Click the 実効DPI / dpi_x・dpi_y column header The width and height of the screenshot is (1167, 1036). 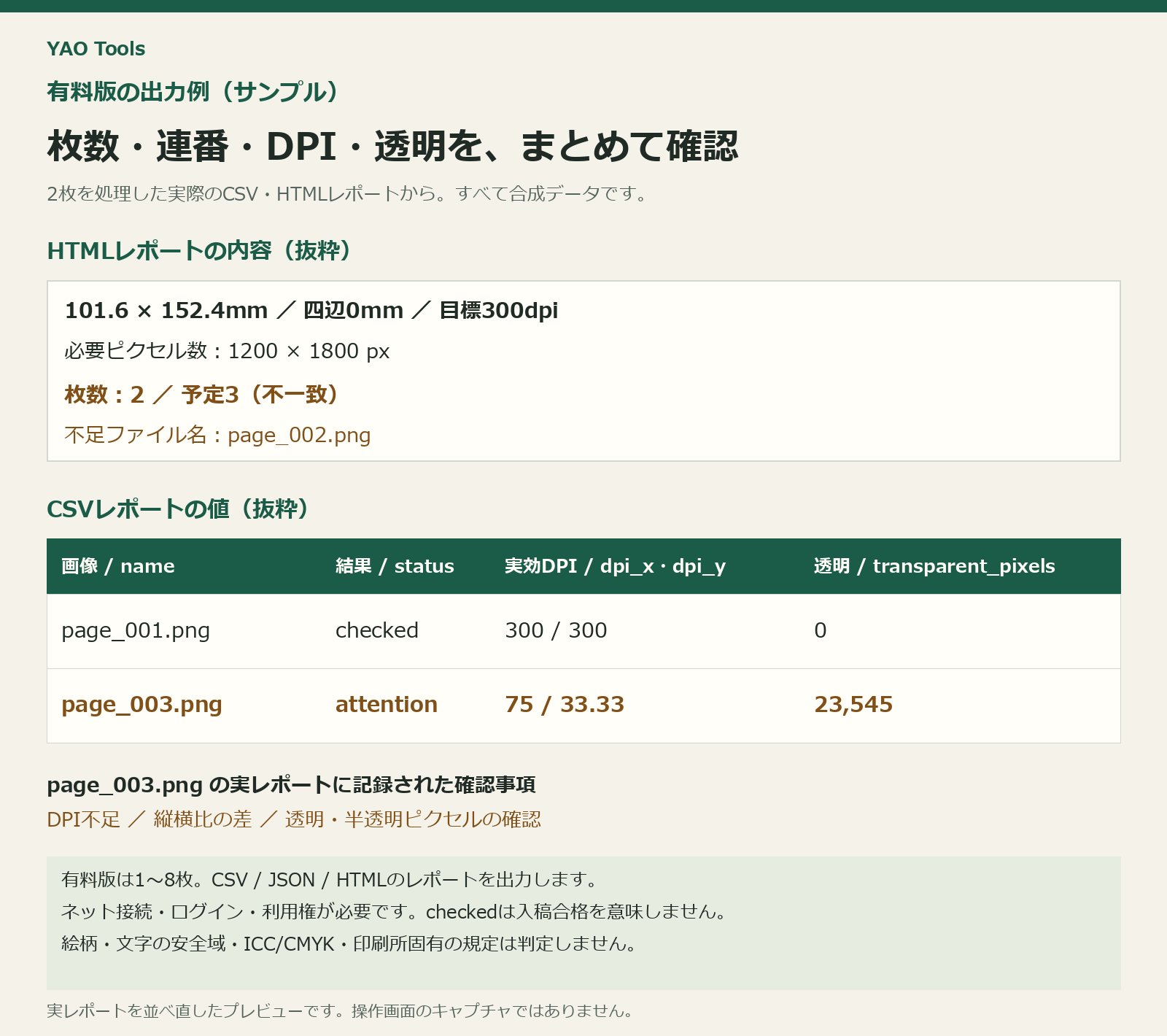[615, 566]
